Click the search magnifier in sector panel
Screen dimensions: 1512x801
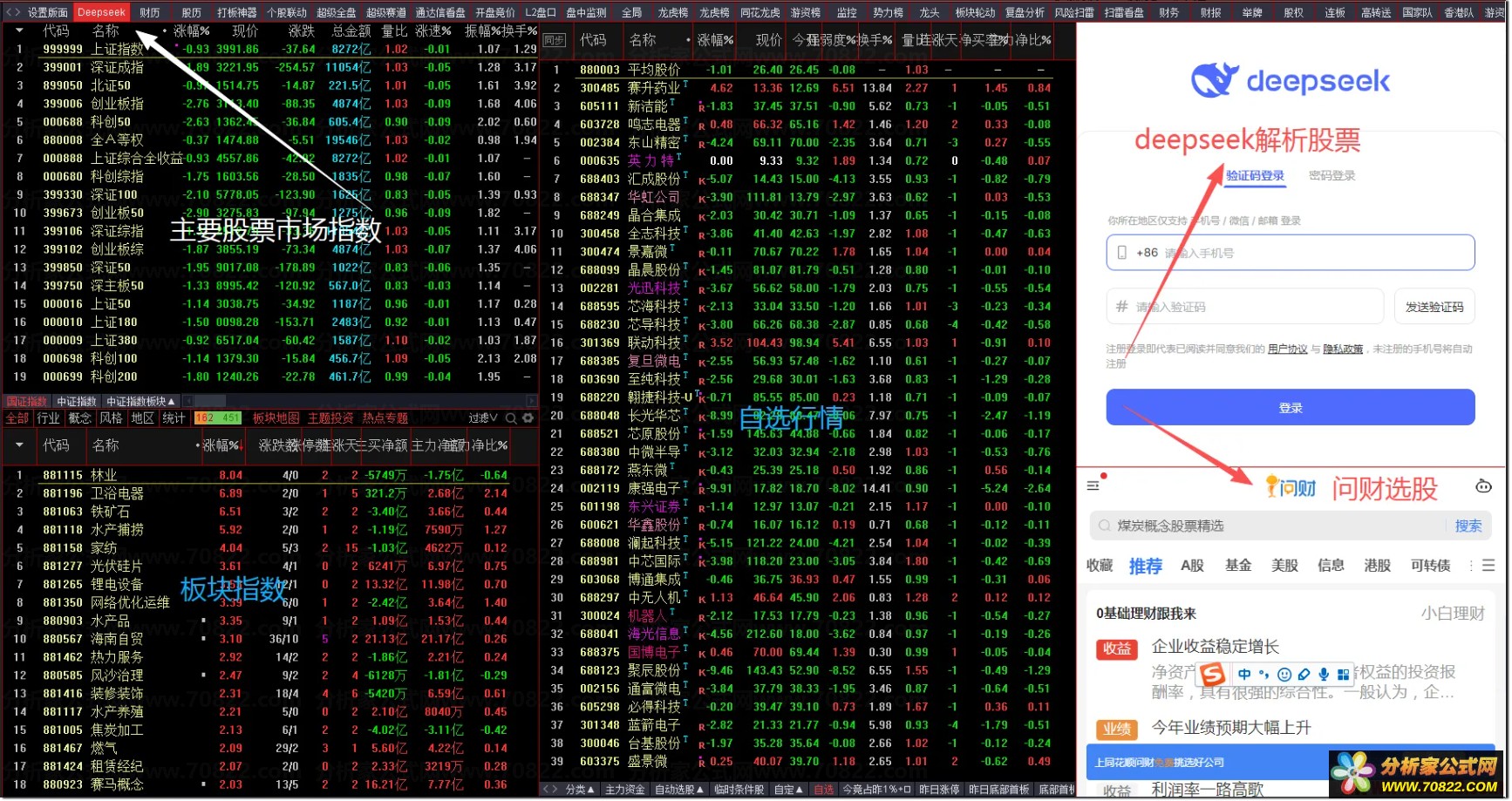pos(511,418)
